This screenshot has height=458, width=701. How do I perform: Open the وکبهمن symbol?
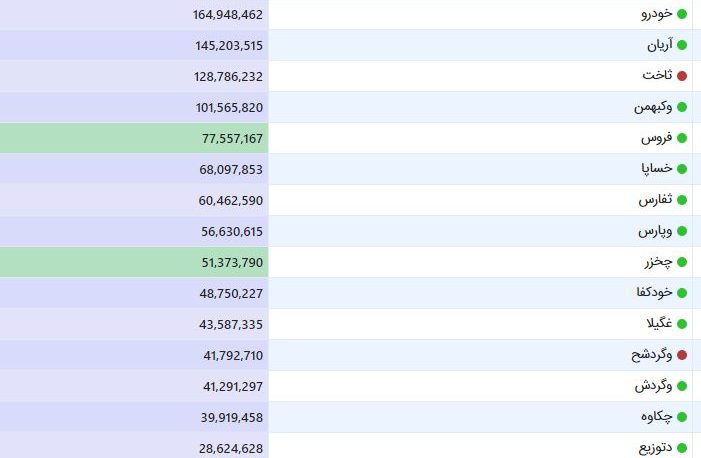653,107
